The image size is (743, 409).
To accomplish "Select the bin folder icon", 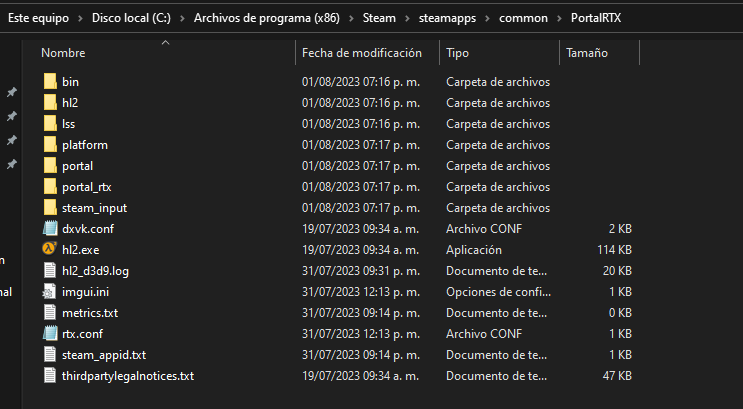I will 51,81.
